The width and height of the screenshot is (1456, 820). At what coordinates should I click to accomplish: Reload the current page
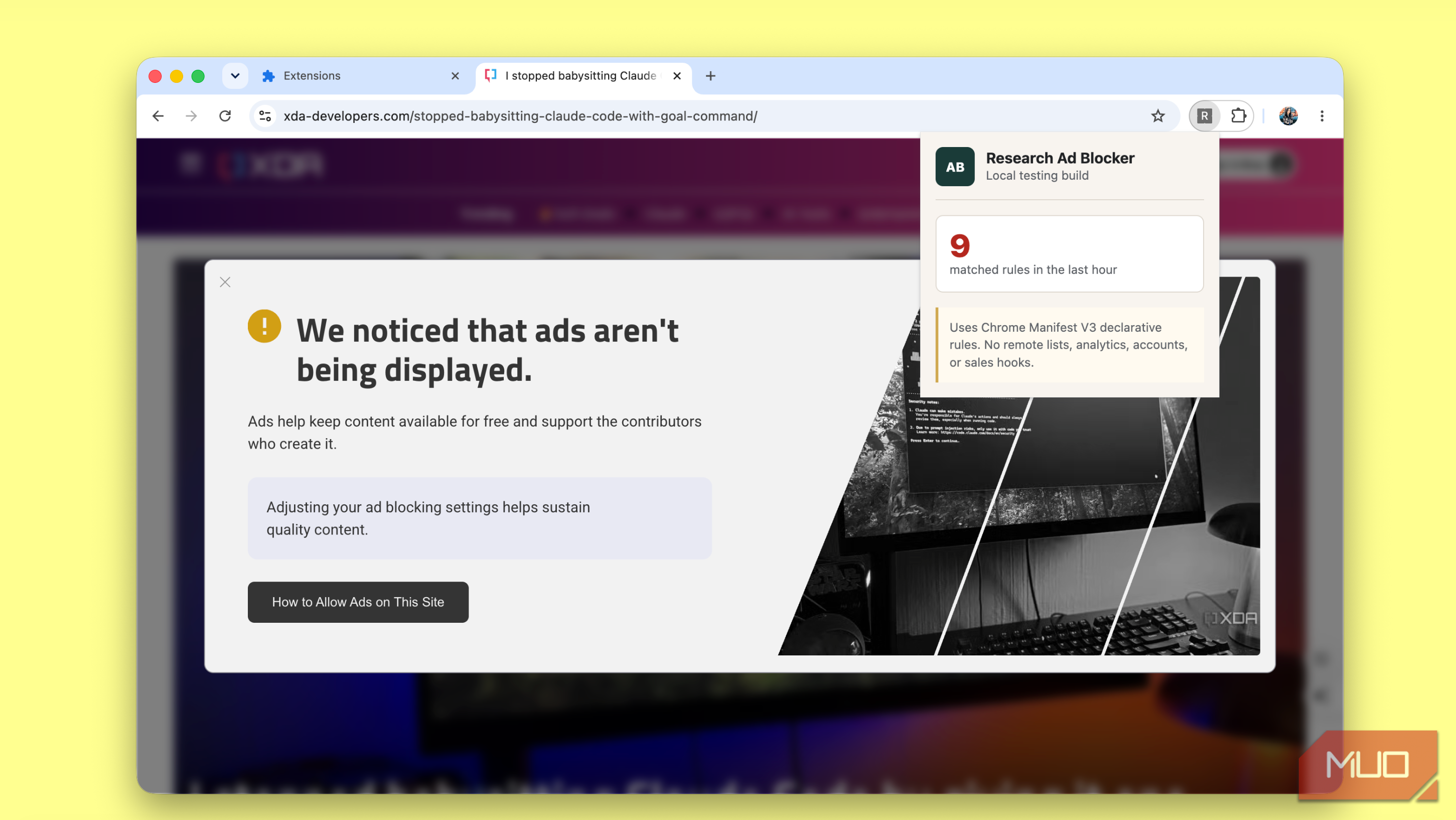[x=225, y=116]
